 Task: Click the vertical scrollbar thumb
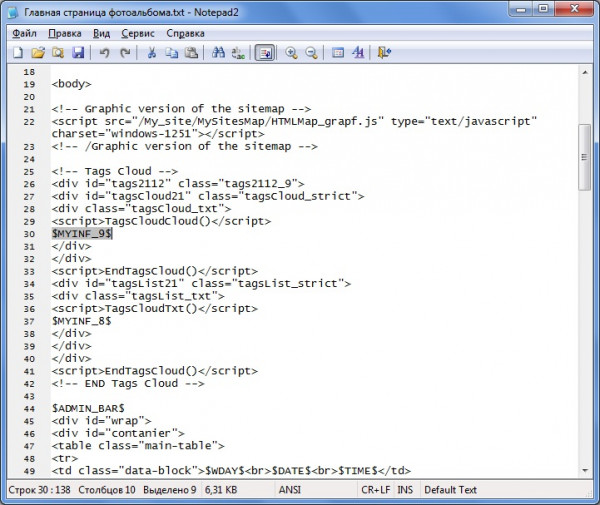584,157
